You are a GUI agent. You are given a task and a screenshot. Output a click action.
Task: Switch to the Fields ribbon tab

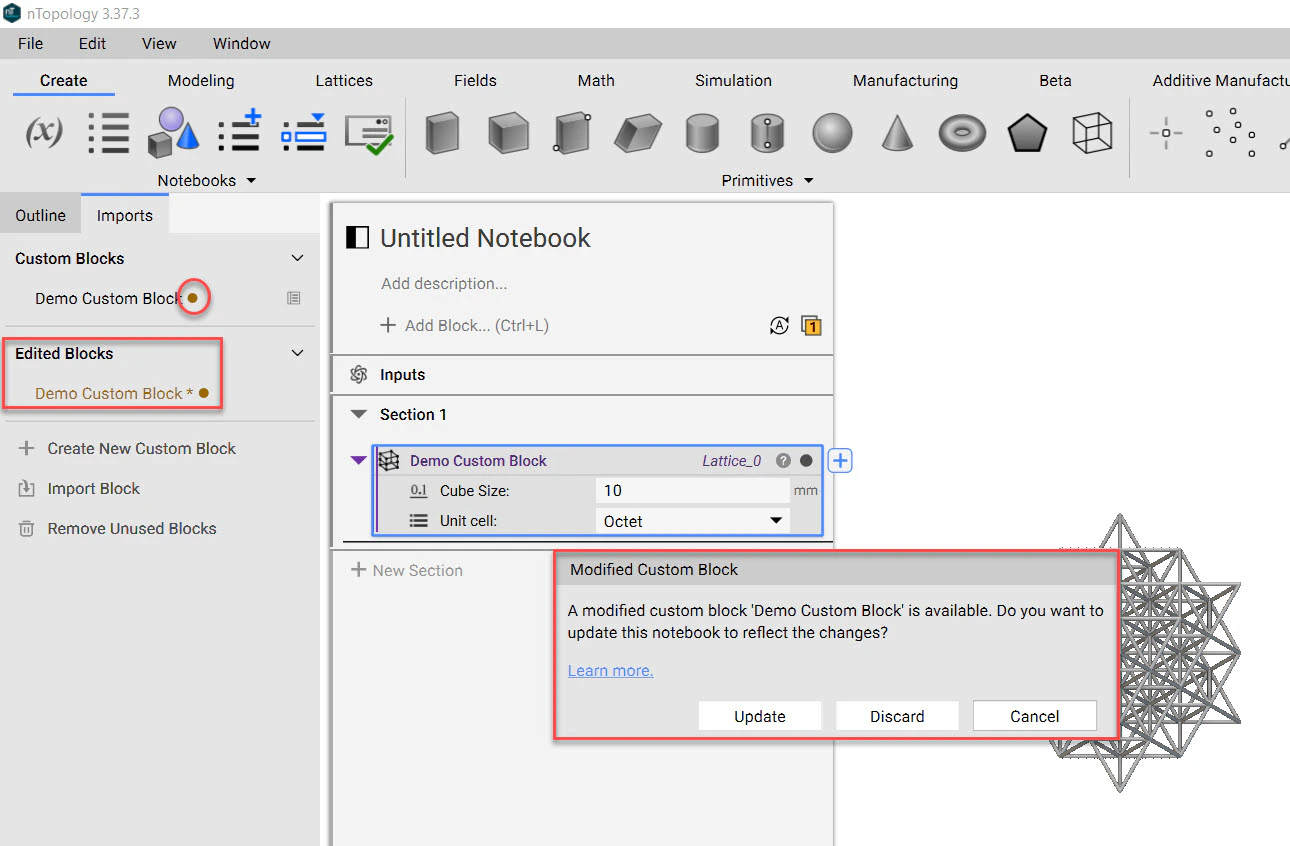tap(475, 80)
